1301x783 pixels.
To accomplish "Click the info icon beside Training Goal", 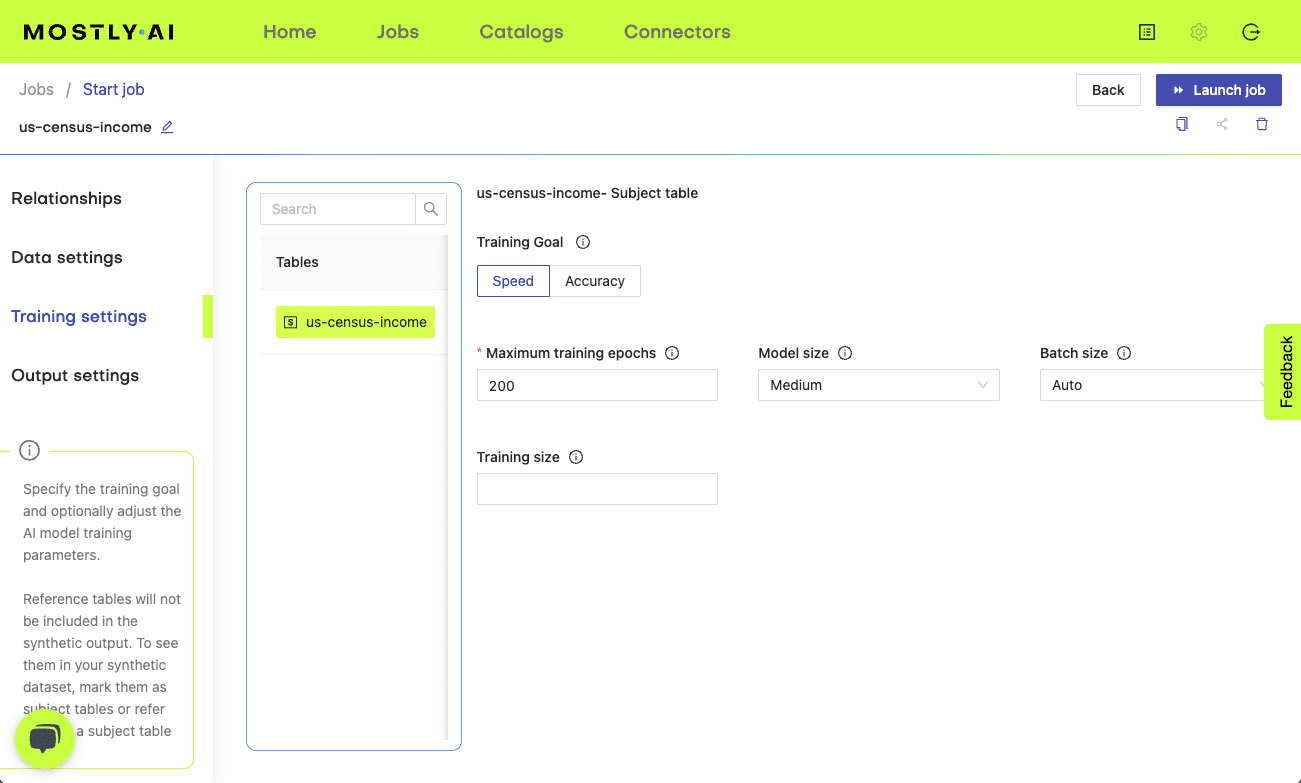I will 583,242.
